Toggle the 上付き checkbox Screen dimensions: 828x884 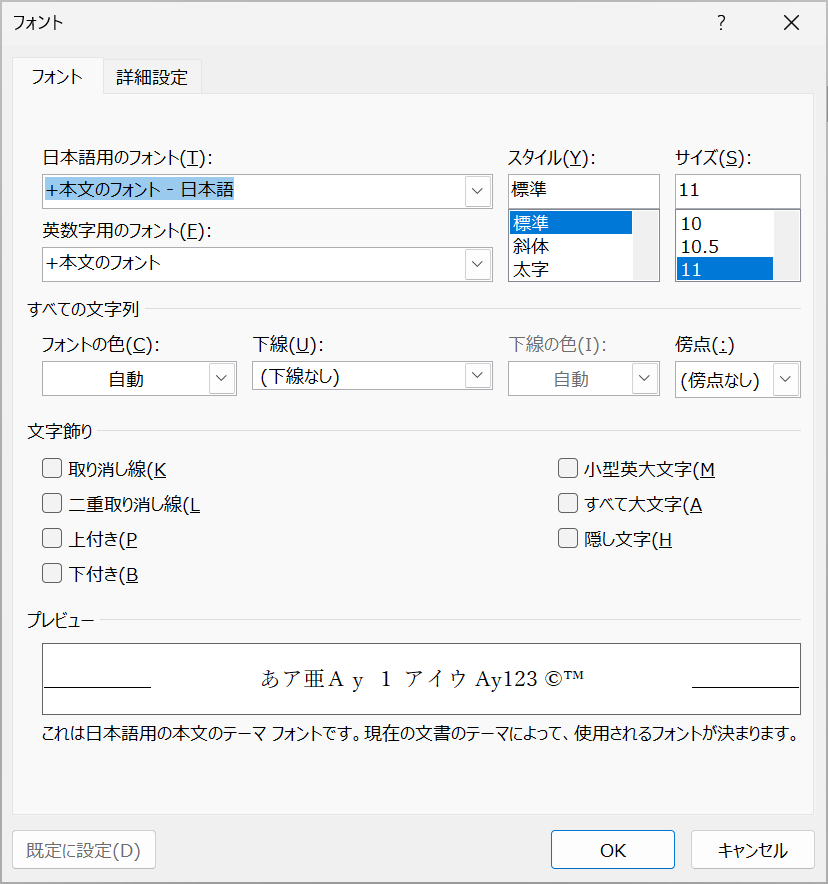click(x=52, y=538)
